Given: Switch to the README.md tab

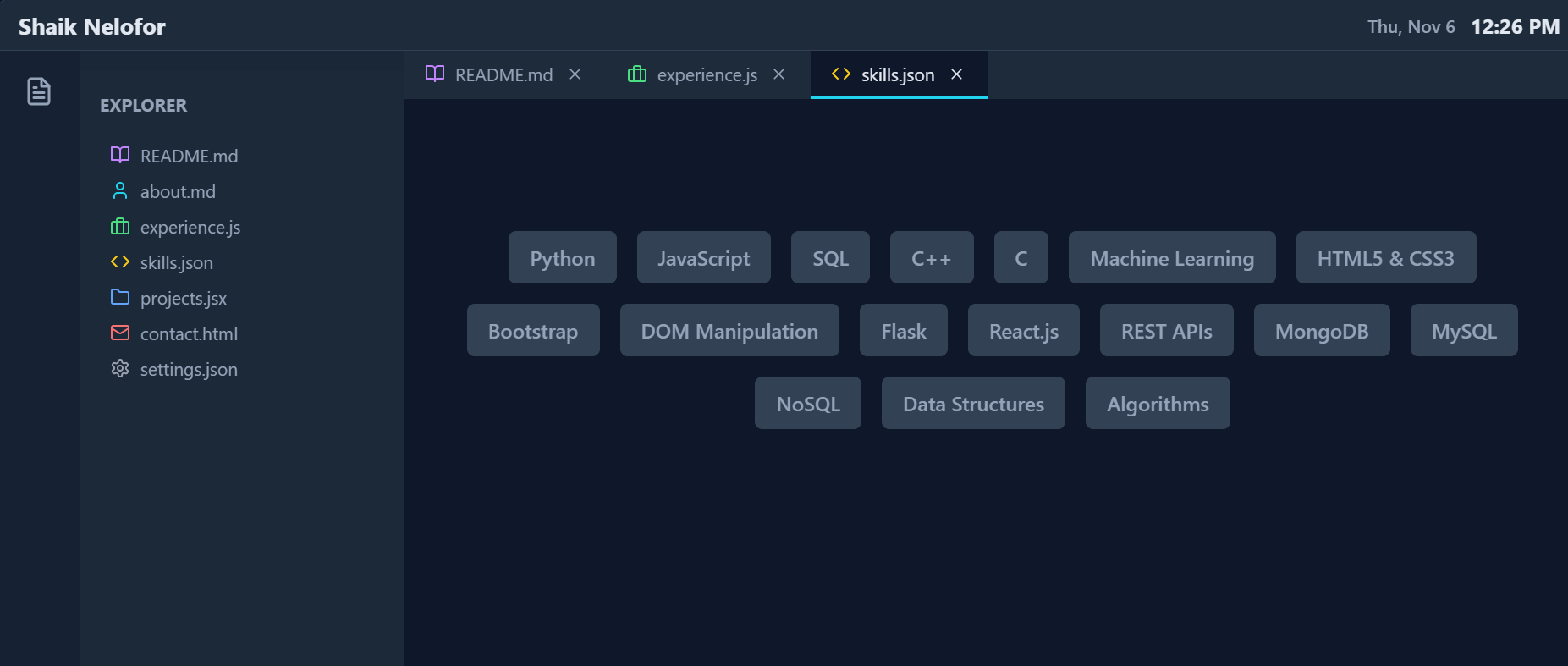Looking at the screenshot, I should click(x=505, y=74).
